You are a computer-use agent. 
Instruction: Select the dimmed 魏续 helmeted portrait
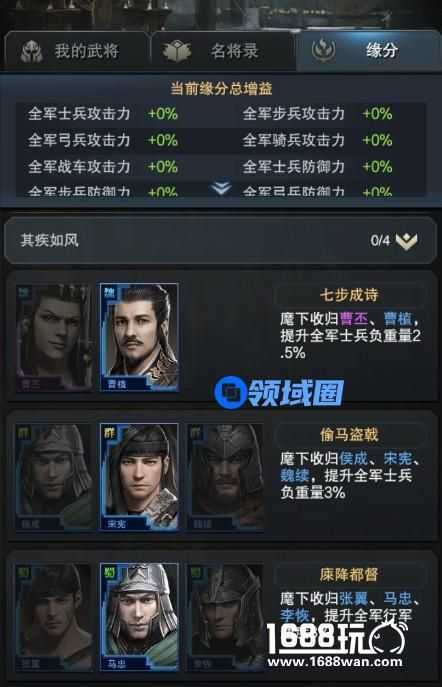click(x=225, y=477)
